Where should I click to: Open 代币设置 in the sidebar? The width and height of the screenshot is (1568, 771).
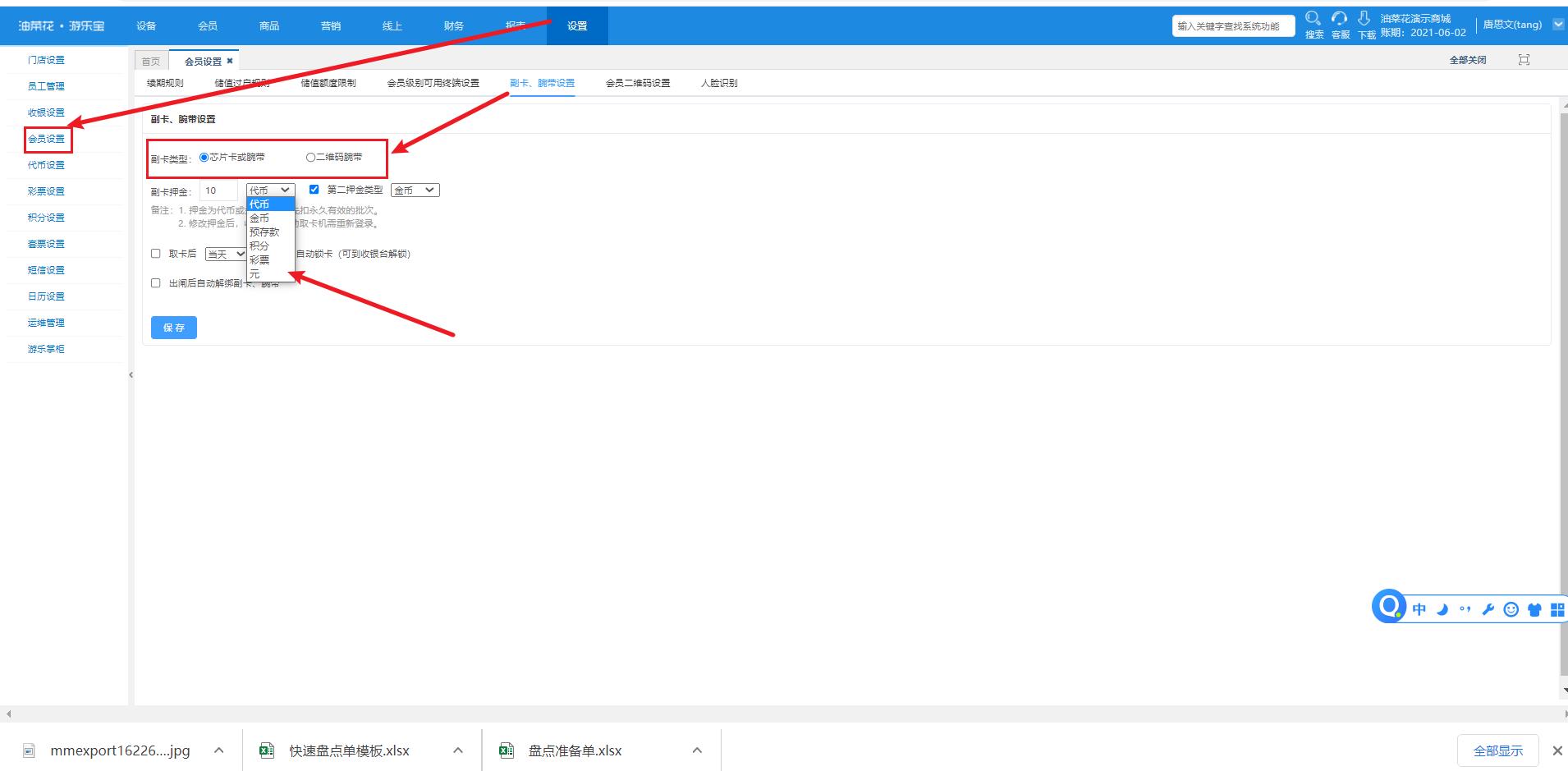click(46, 165)
